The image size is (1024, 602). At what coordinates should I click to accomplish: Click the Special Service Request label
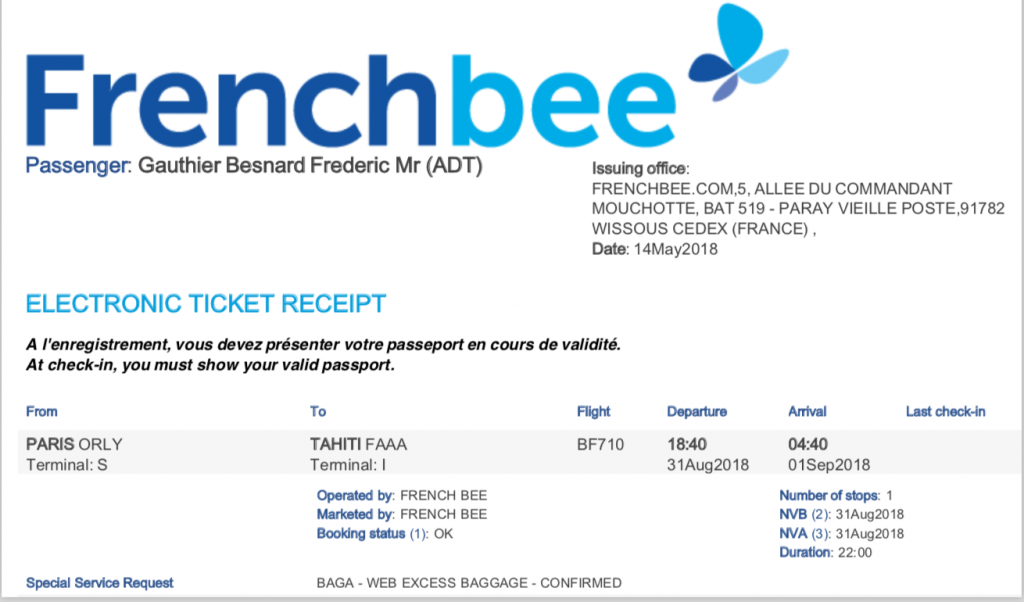(x=100, y=582)
